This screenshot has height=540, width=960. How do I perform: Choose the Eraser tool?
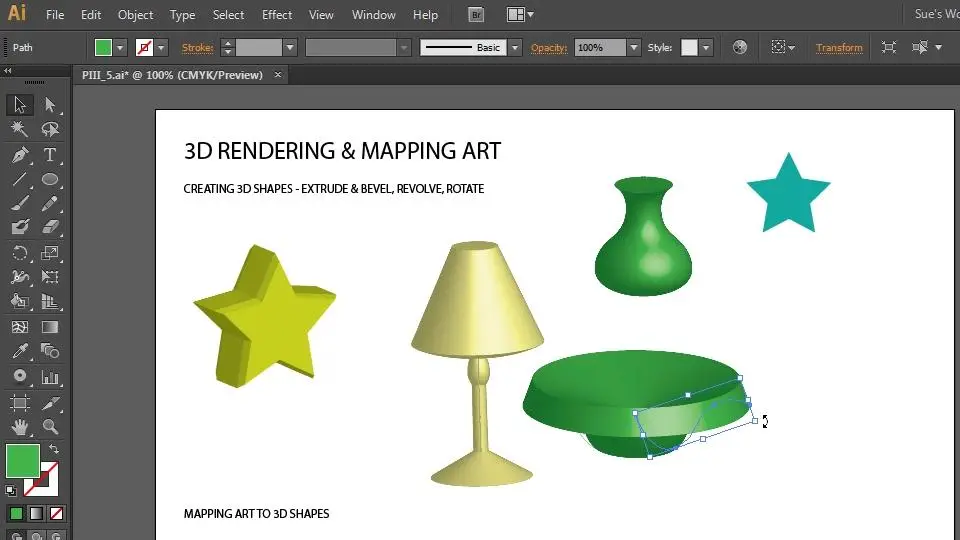(x=50, y=227)
